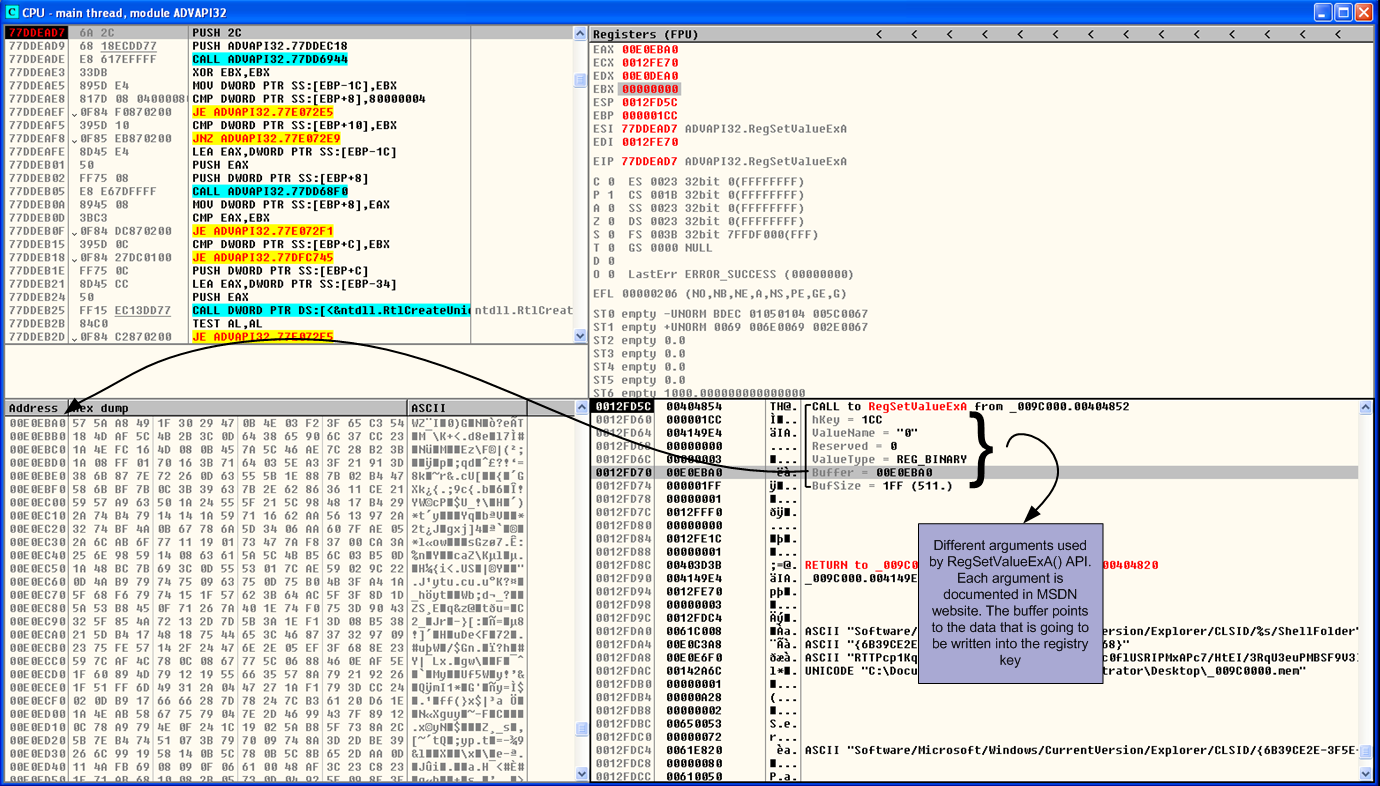Viewport: 1380px width, 786px height.
Task: Toggle the carry flag C bit
Action: click(609, 181)
